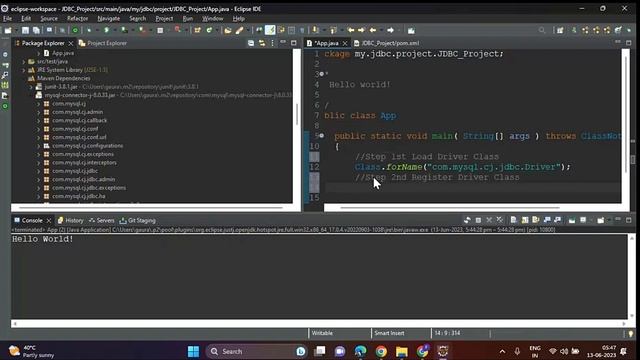Click the Open Perspective icon
Viewport: 640px width, 360px height.
(x=560, y=30)
